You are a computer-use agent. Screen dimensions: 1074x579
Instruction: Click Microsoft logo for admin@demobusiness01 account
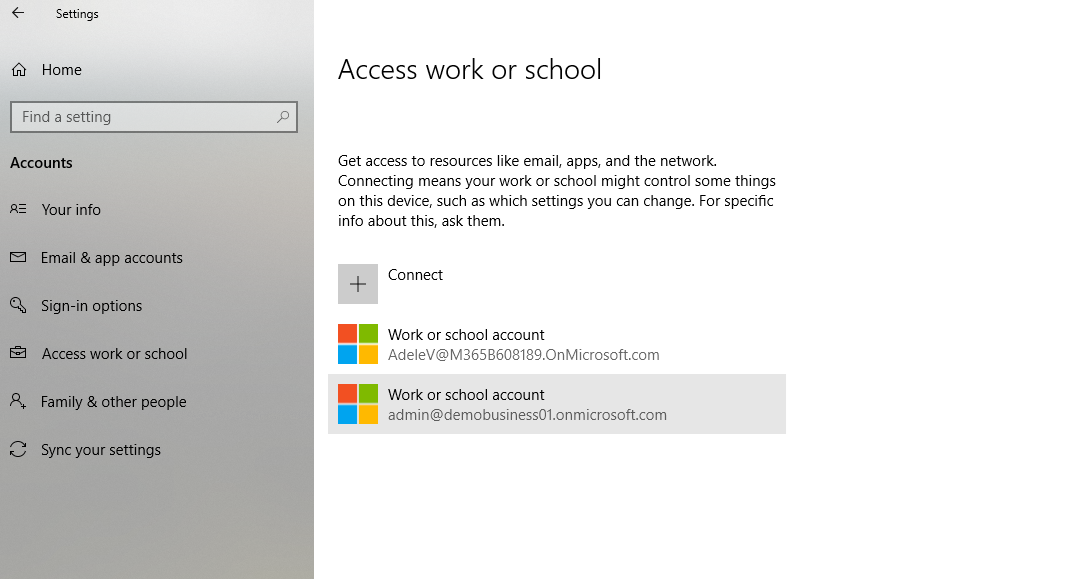[x=358, y=404]
